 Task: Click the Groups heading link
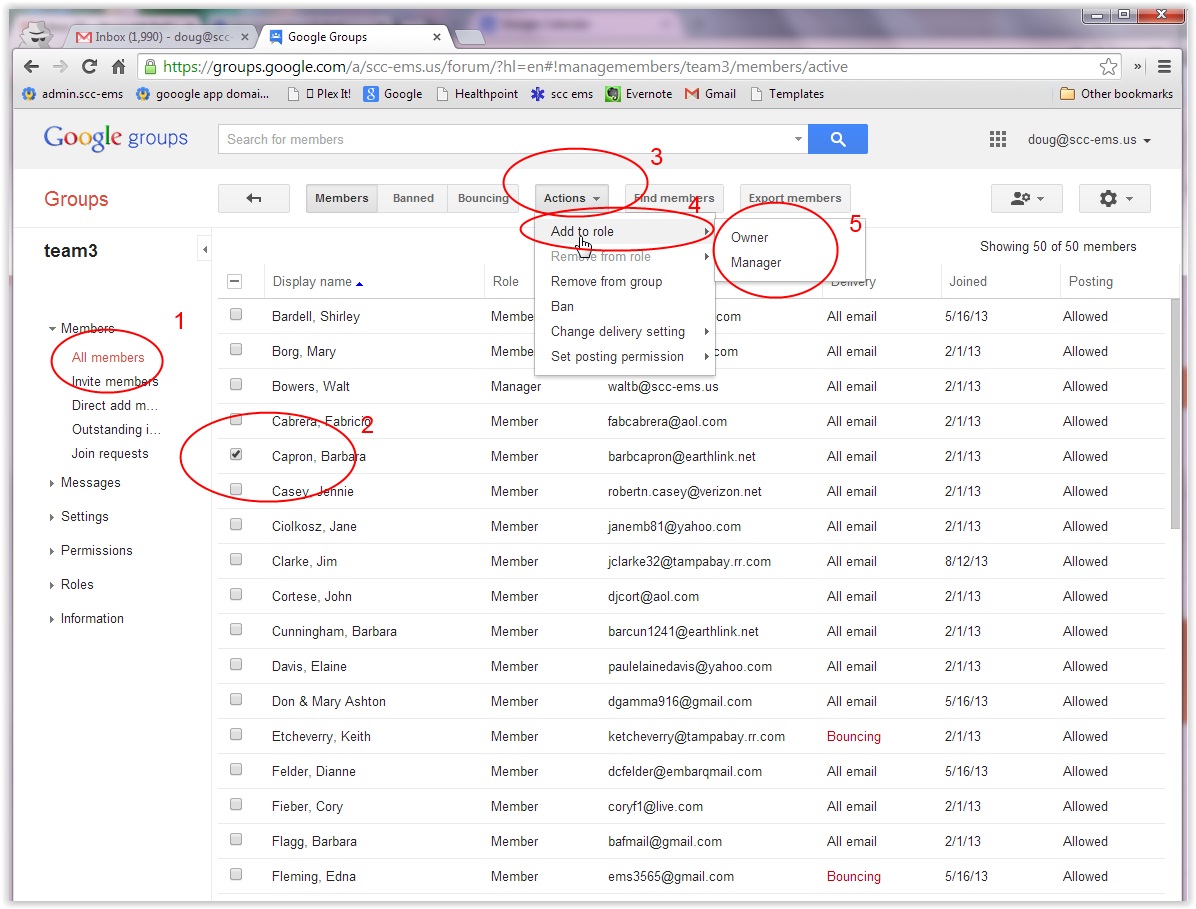[76, 199]
